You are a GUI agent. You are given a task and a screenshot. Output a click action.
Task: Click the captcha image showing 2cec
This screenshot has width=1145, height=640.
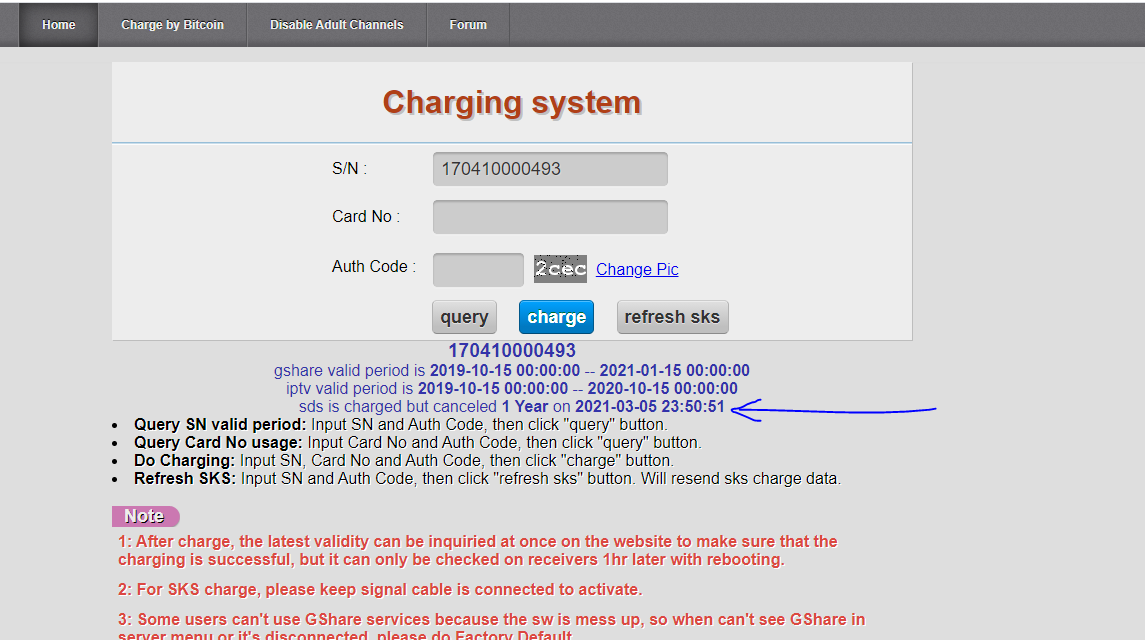pyautogui.click(x=560, y=269)
